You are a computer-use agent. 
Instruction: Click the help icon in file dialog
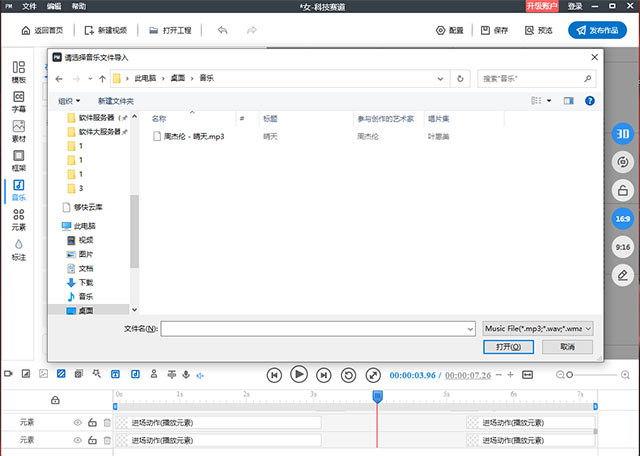click(x=589, y=100)
